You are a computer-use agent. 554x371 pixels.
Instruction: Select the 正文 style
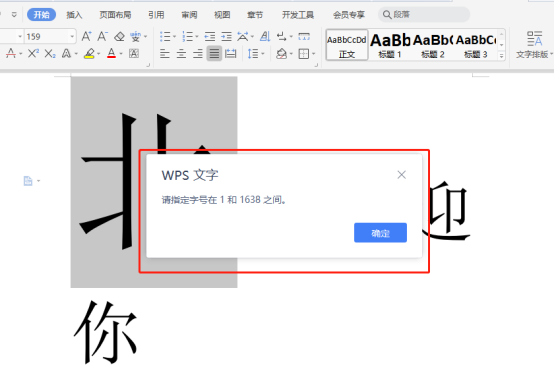click(x=347, y=45)
